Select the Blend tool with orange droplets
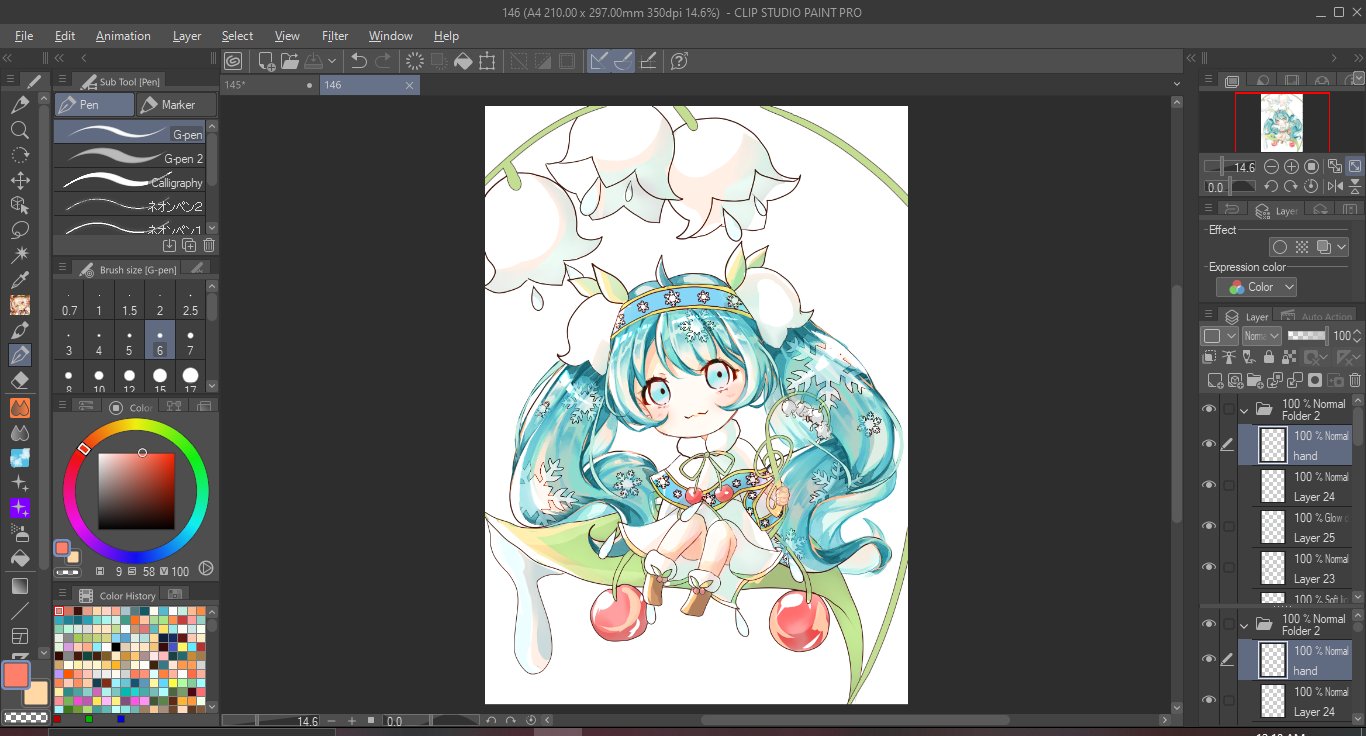The image size is (1366, 736). [19, 408]
